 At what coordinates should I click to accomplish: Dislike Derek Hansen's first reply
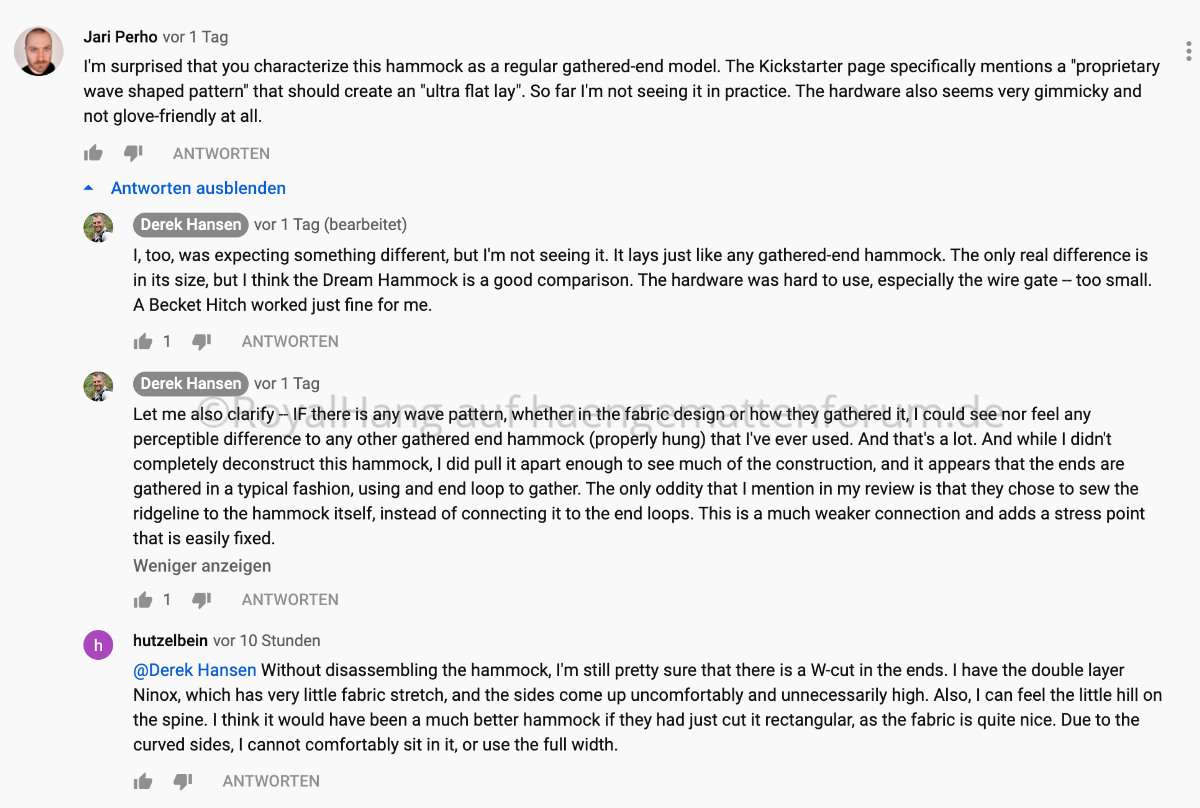pos(201,341)
